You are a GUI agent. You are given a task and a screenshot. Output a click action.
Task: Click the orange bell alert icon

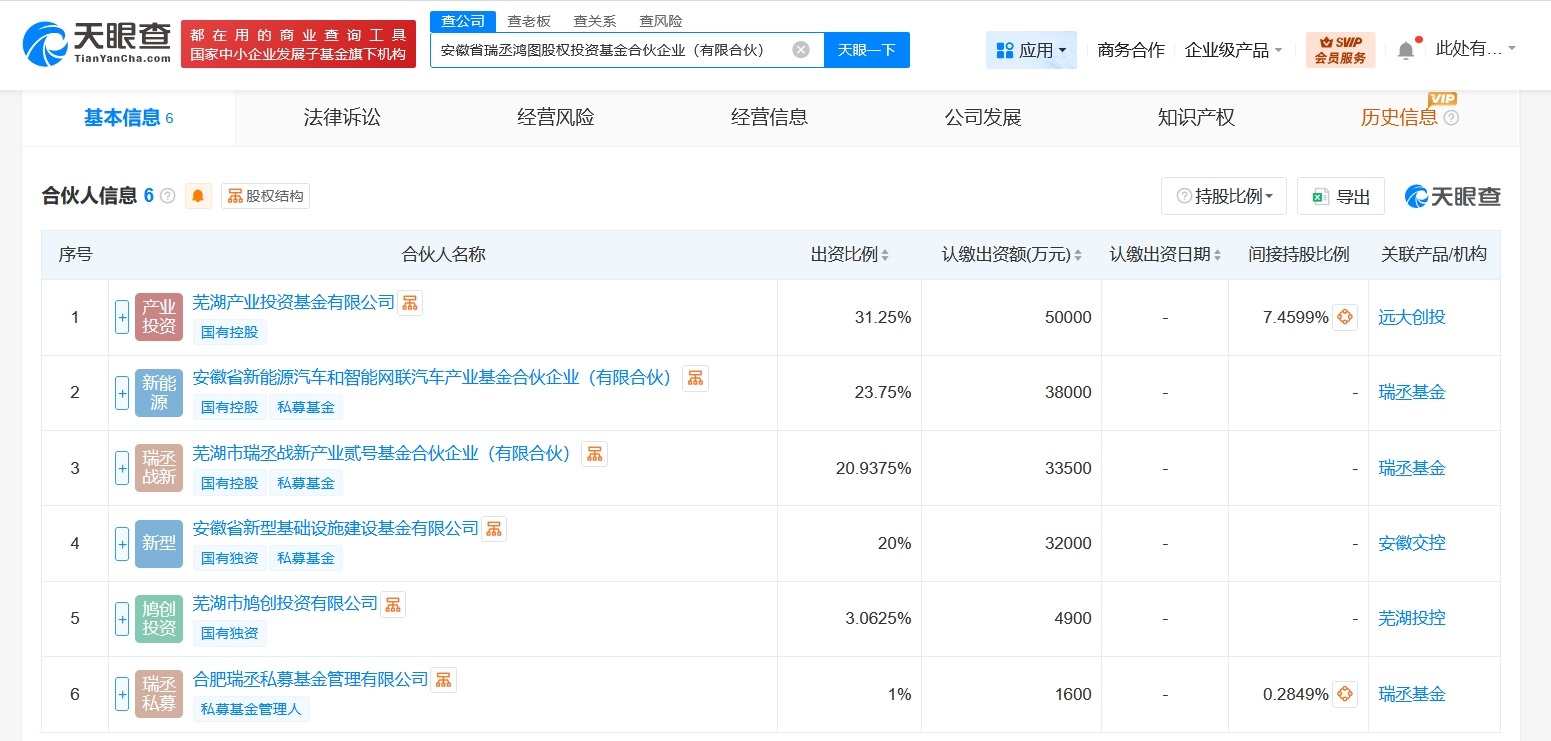198,196
